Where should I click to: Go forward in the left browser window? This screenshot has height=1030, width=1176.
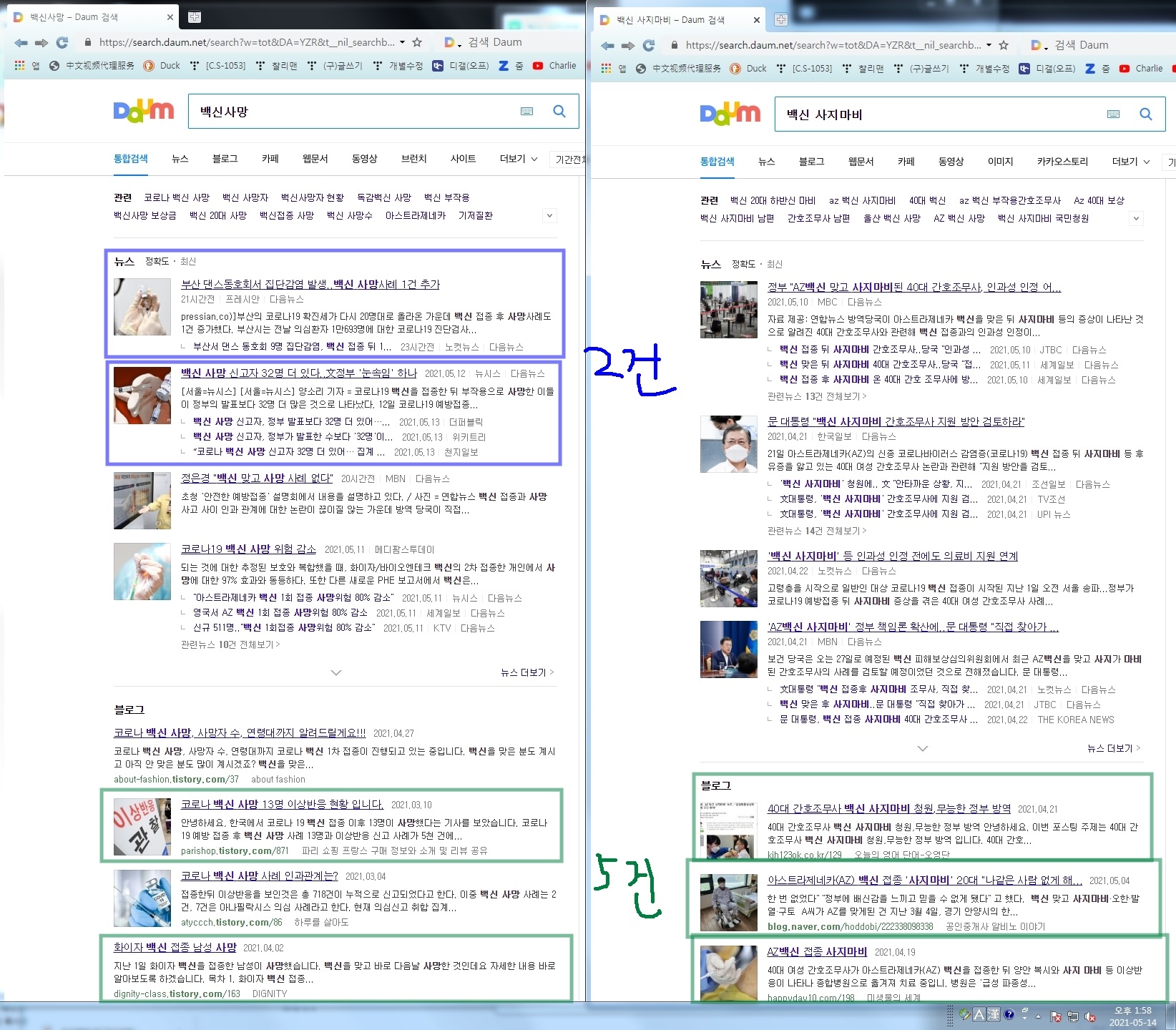[41, 42]
